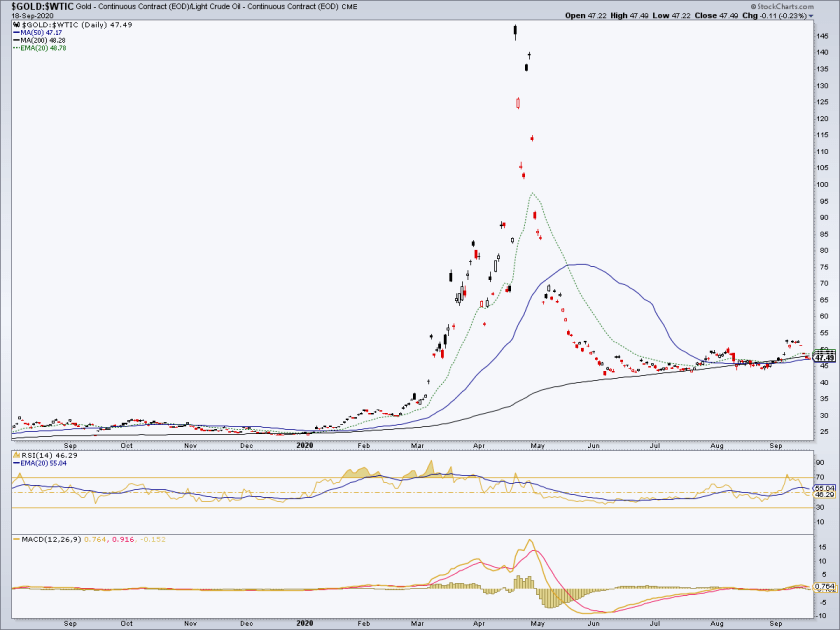The width and height of the screenshot is (840, 630).
Task: Click the Mar label under the MACD panel
Action: 417,624
